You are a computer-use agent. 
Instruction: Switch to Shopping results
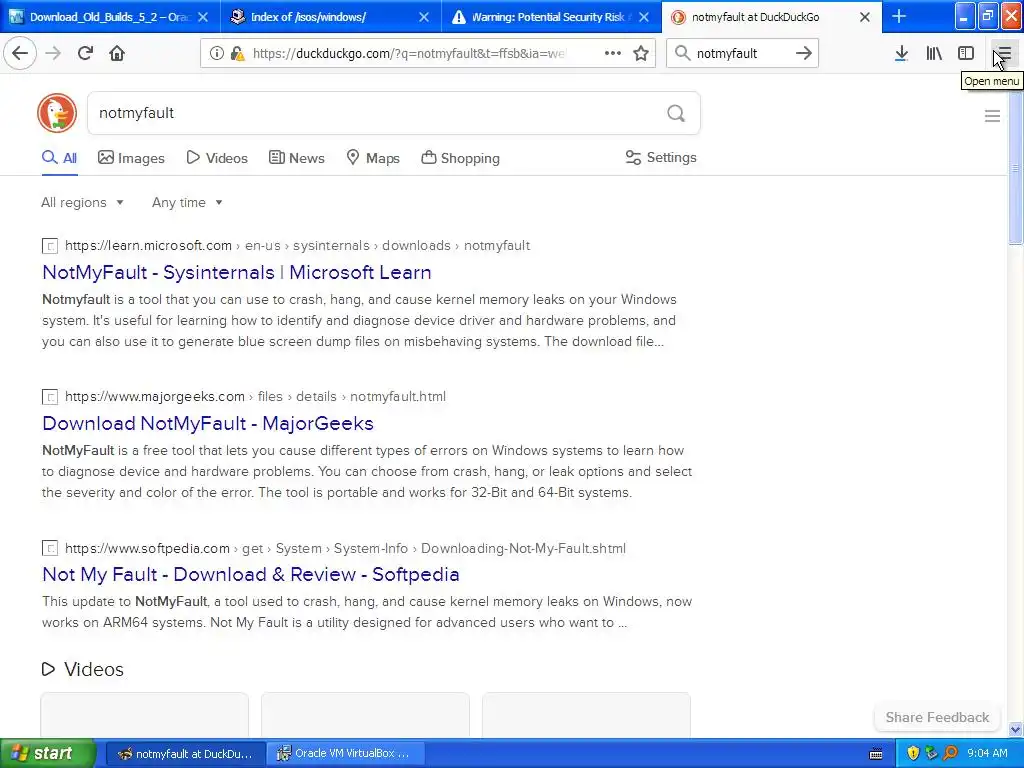[x=460, y=158]
